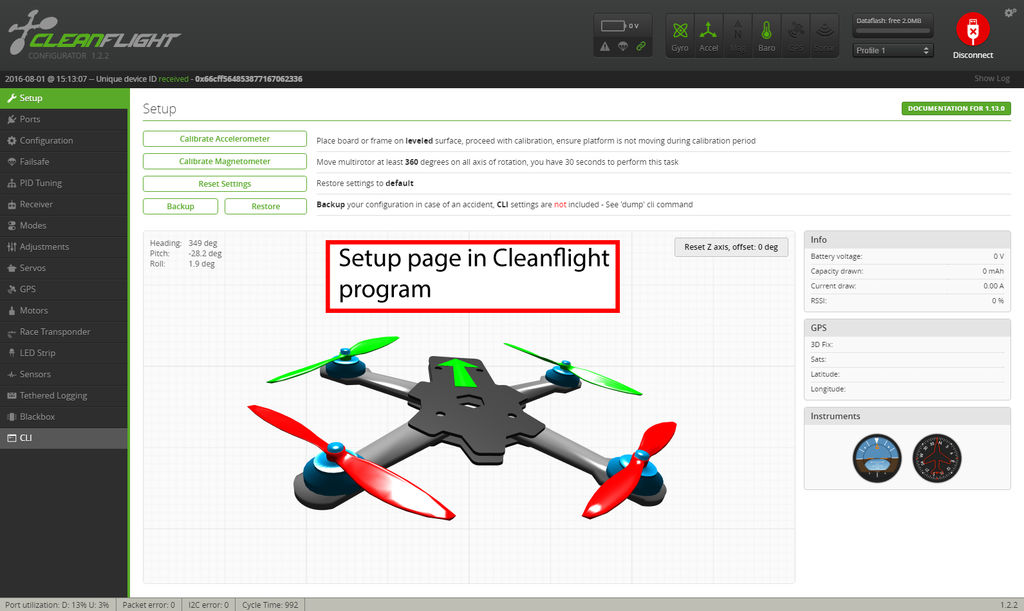Open the Blackbox tab
Screen dimensions: 1024x611
click(64, 416)
